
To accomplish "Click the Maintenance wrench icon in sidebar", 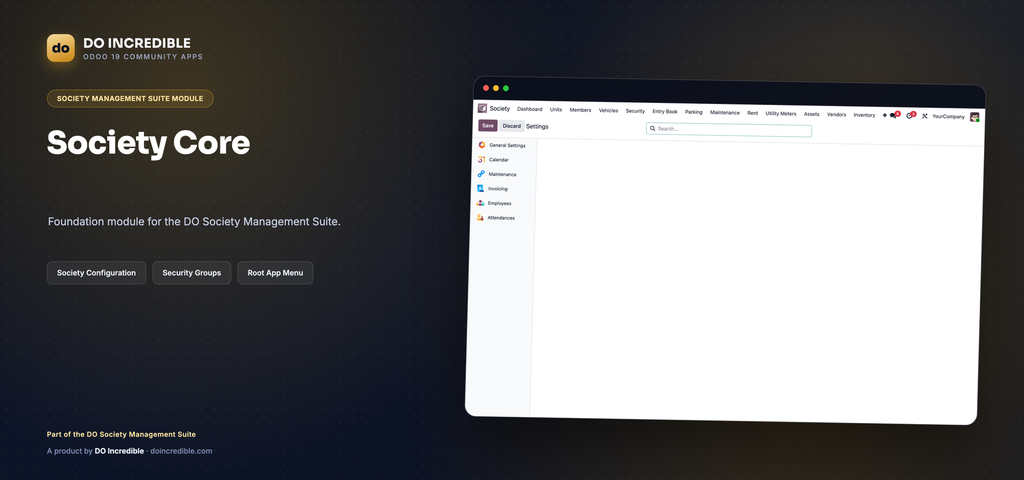I will point(481,174).
